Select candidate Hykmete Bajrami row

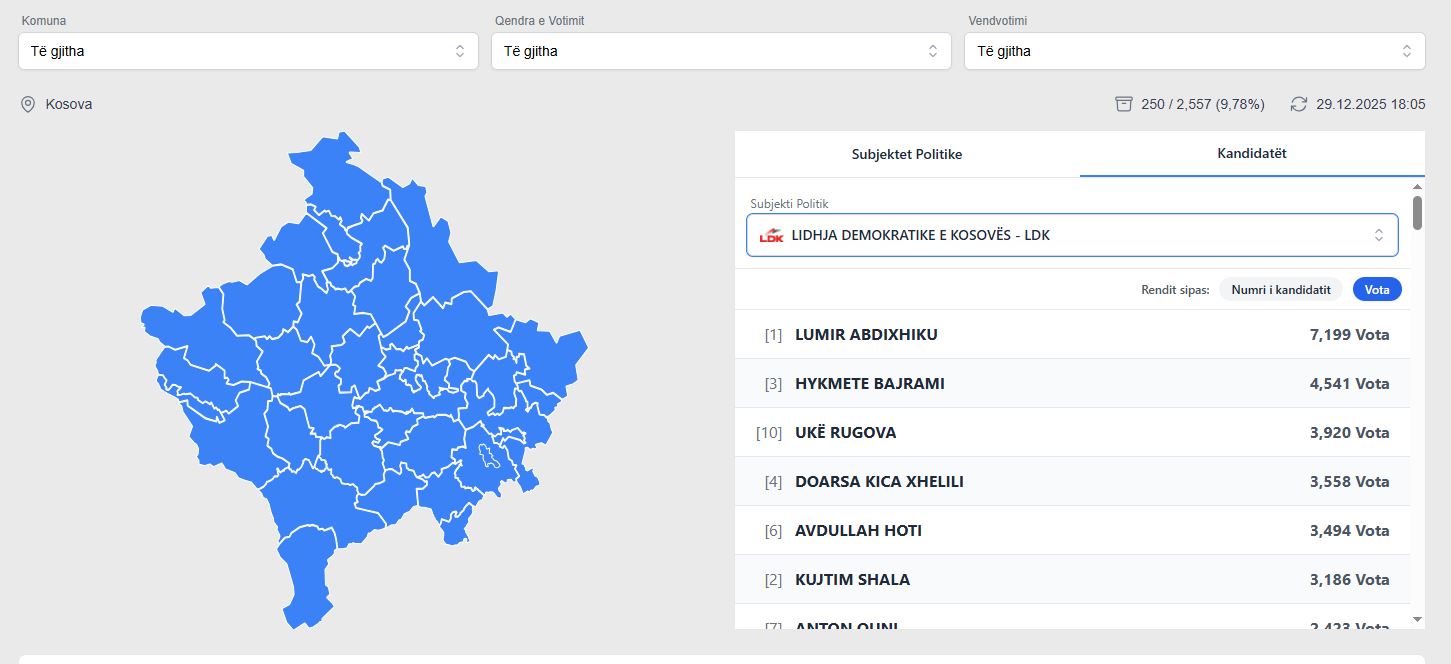1072,383
